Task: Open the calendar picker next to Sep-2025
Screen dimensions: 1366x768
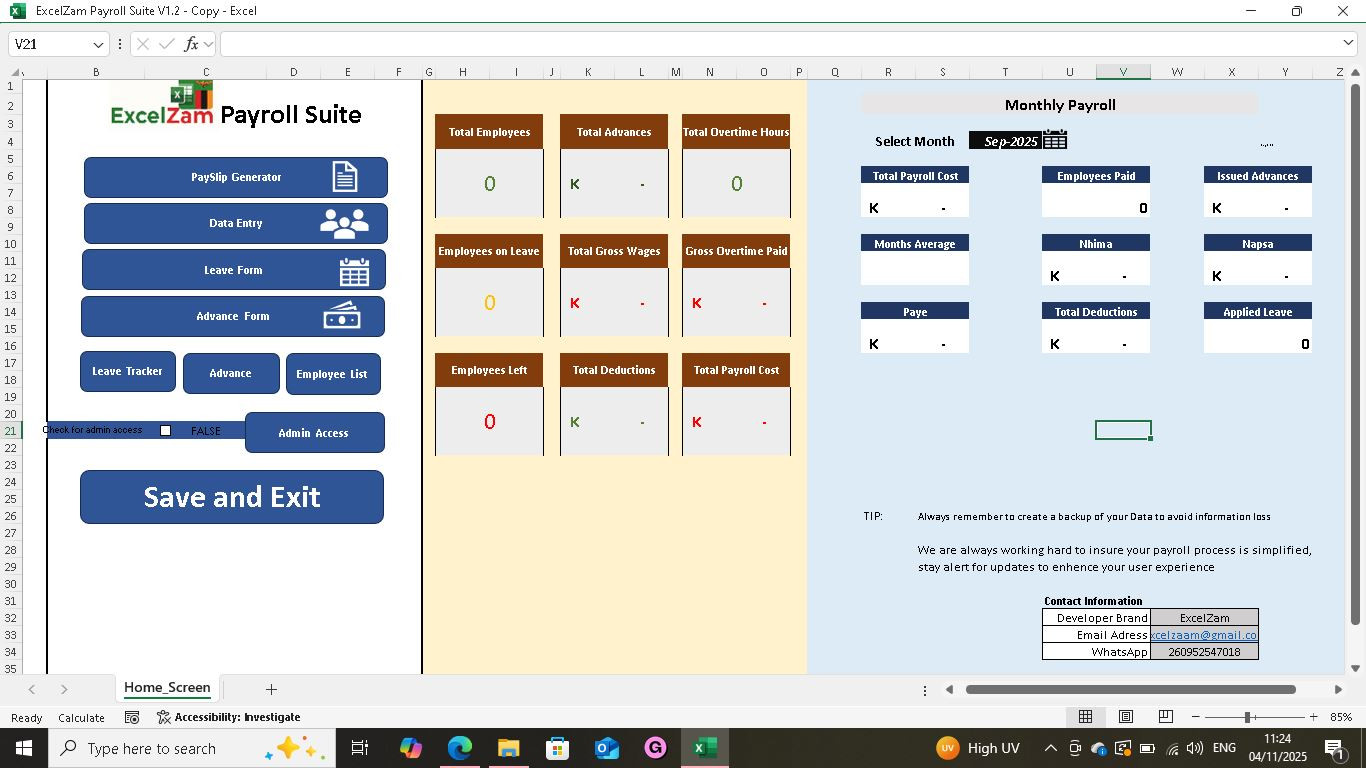Action: click(x=1054, y=140)
